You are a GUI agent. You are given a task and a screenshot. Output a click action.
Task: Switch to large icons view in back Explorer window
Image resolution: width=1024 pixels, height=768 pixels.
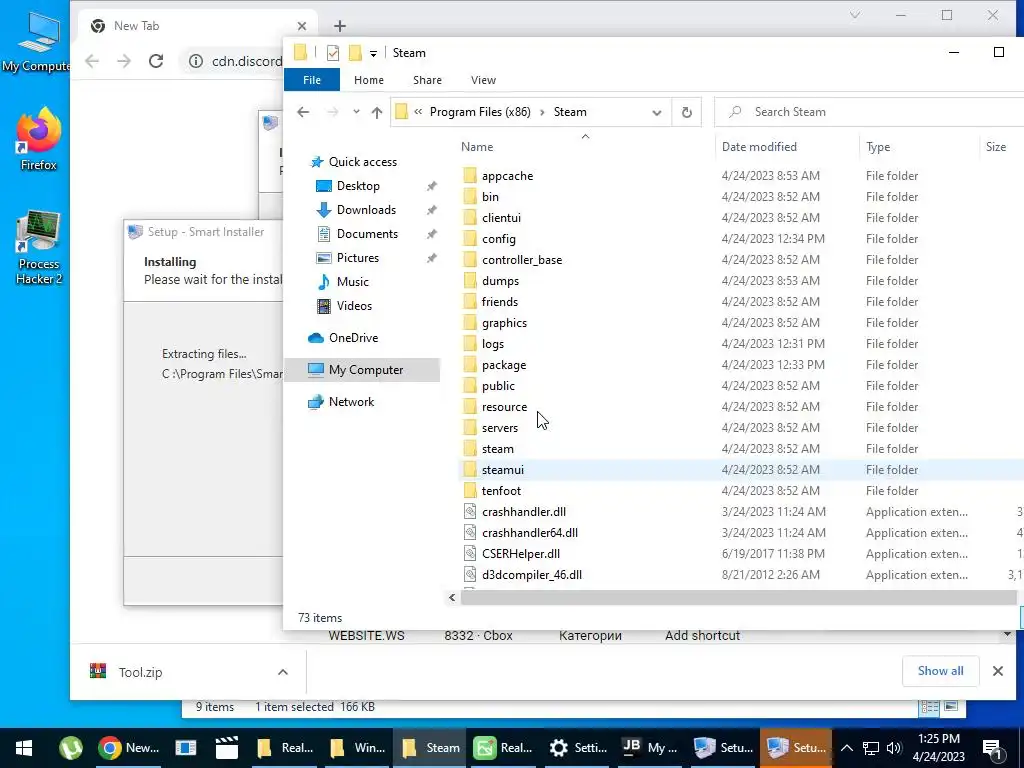(x=952, y=707)
